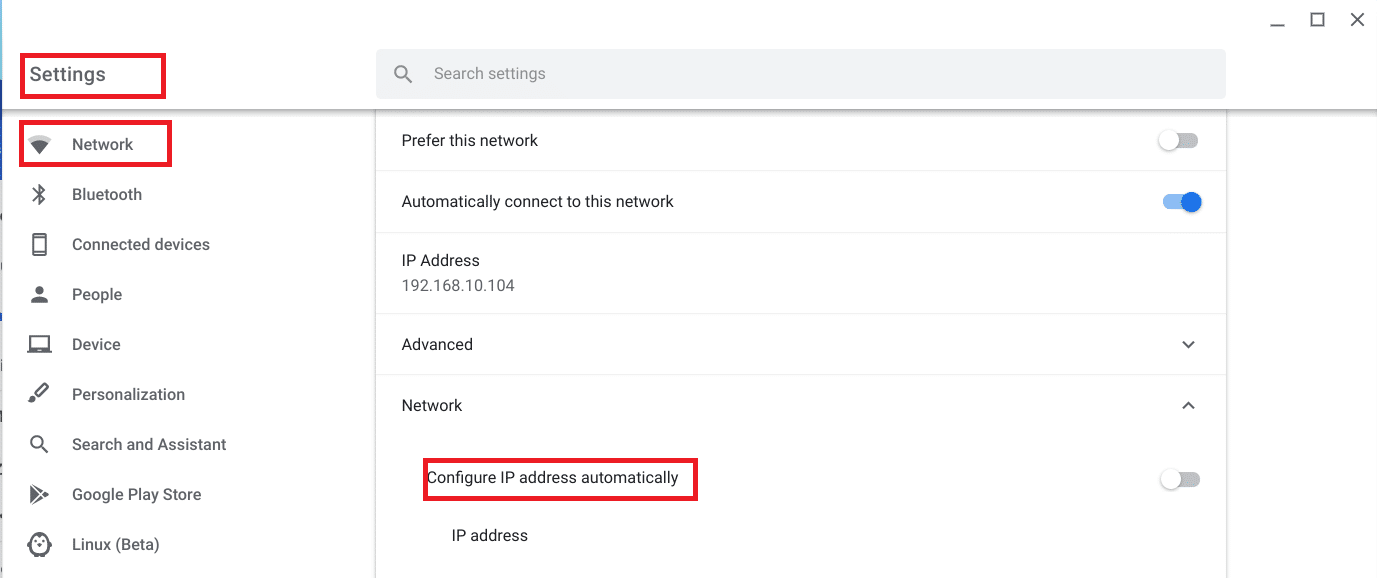Click the Google Play Store icon
The image size is (1377, 578).
pos(40,494)
